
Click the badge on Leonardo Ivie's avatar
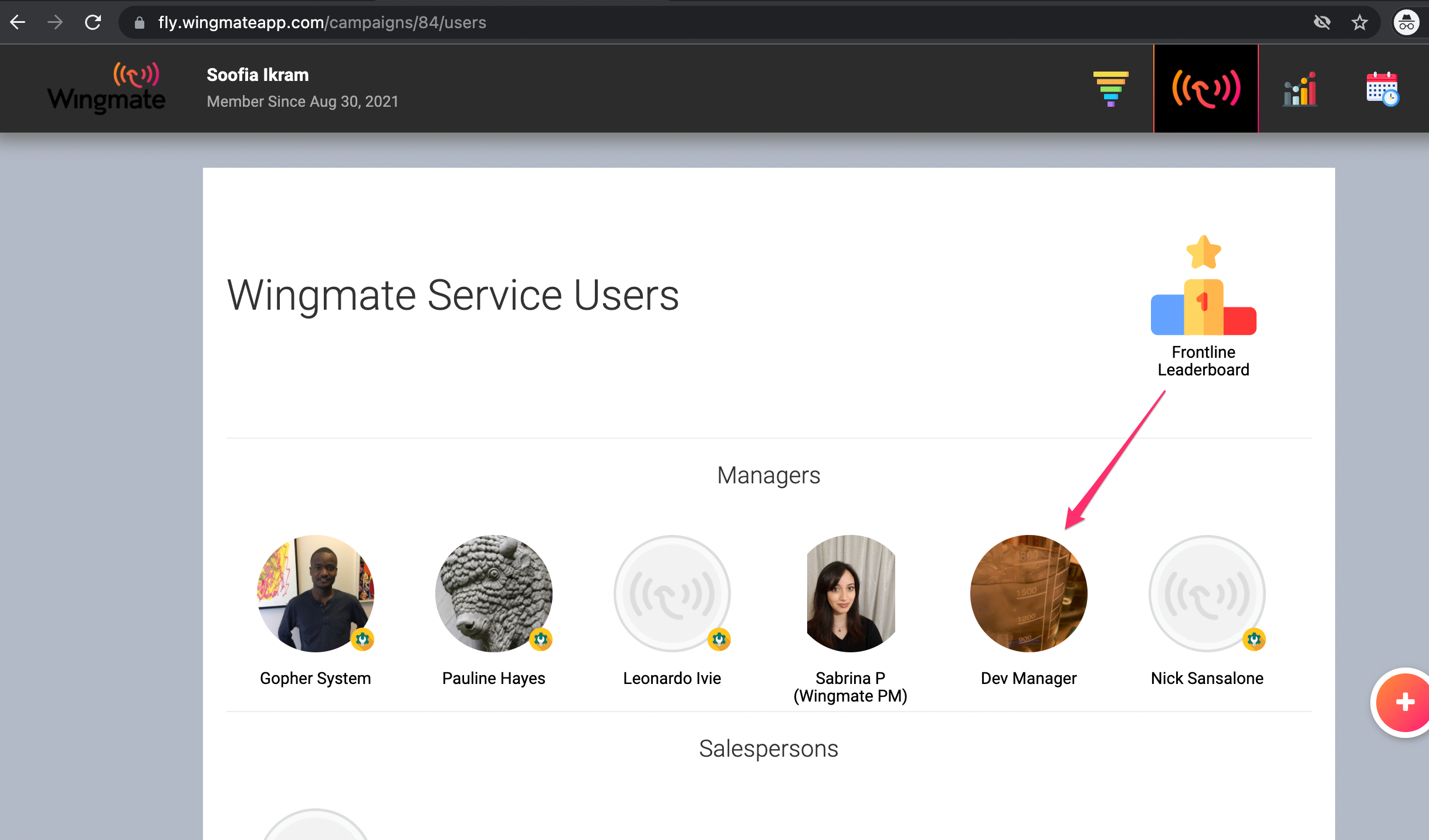click(719, 639)
